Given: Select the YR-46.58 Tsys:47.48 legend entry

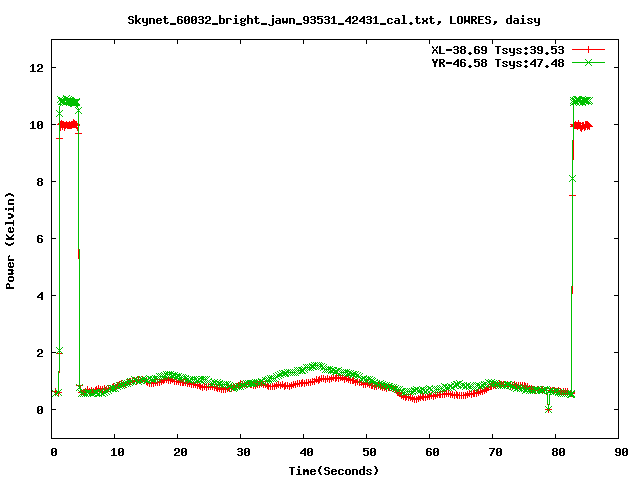Looking at the screenshot, I should pos(498,63).
